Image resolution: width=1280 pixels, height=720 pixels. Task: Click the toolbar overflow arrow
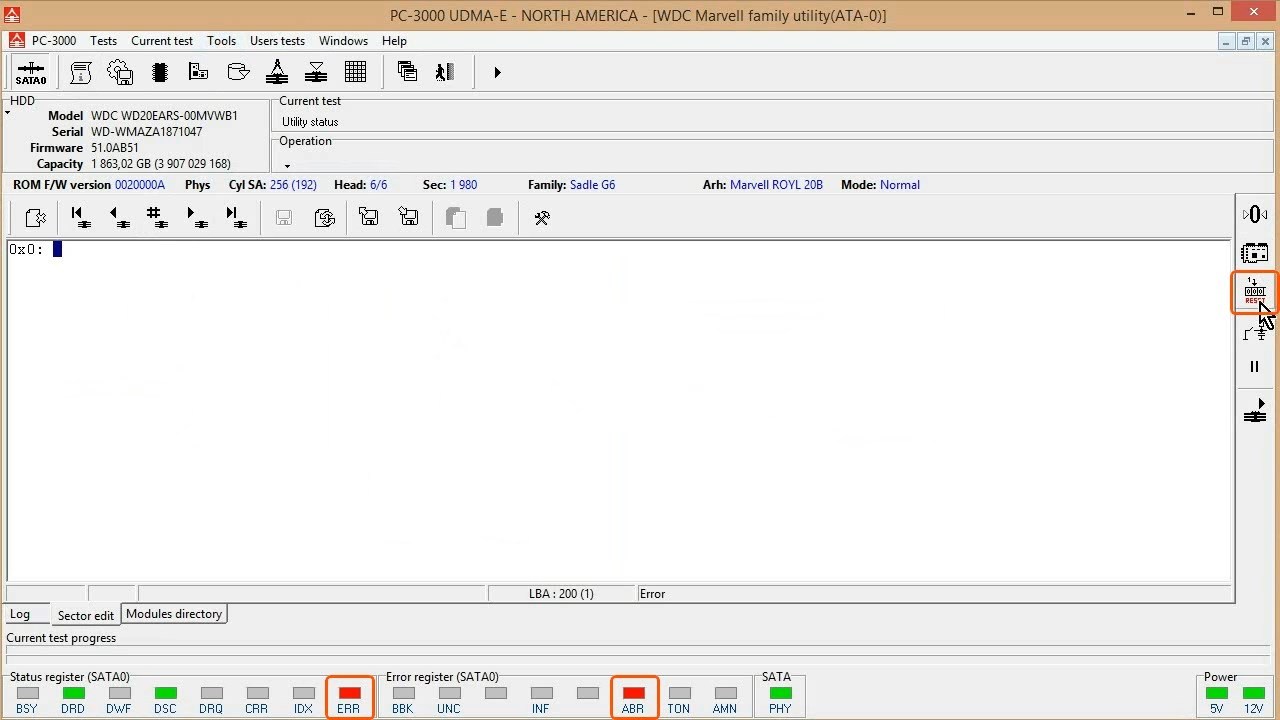[497, 72]
